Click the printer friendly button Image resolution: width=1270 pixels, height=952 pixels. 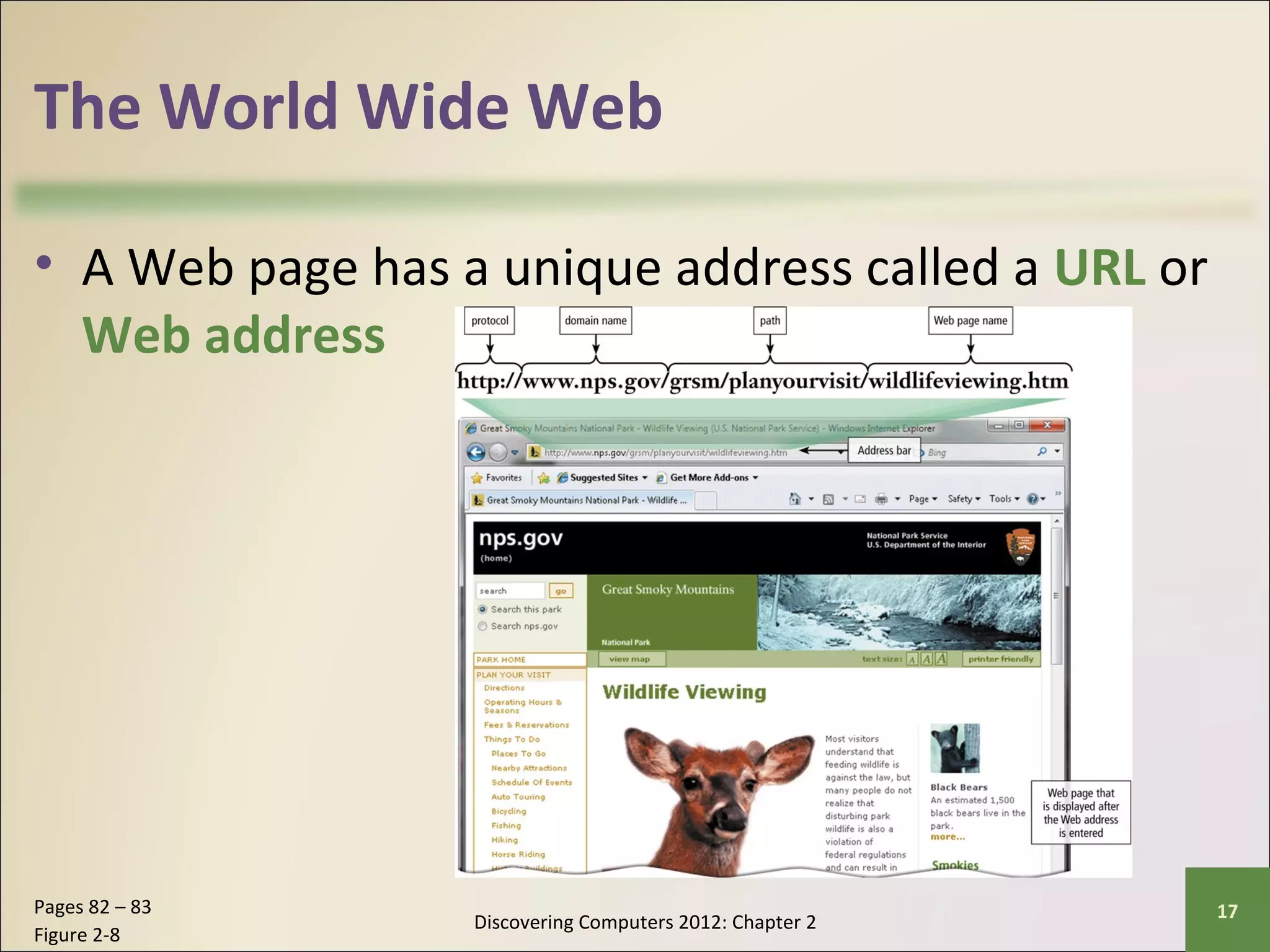pos(1001,659)
